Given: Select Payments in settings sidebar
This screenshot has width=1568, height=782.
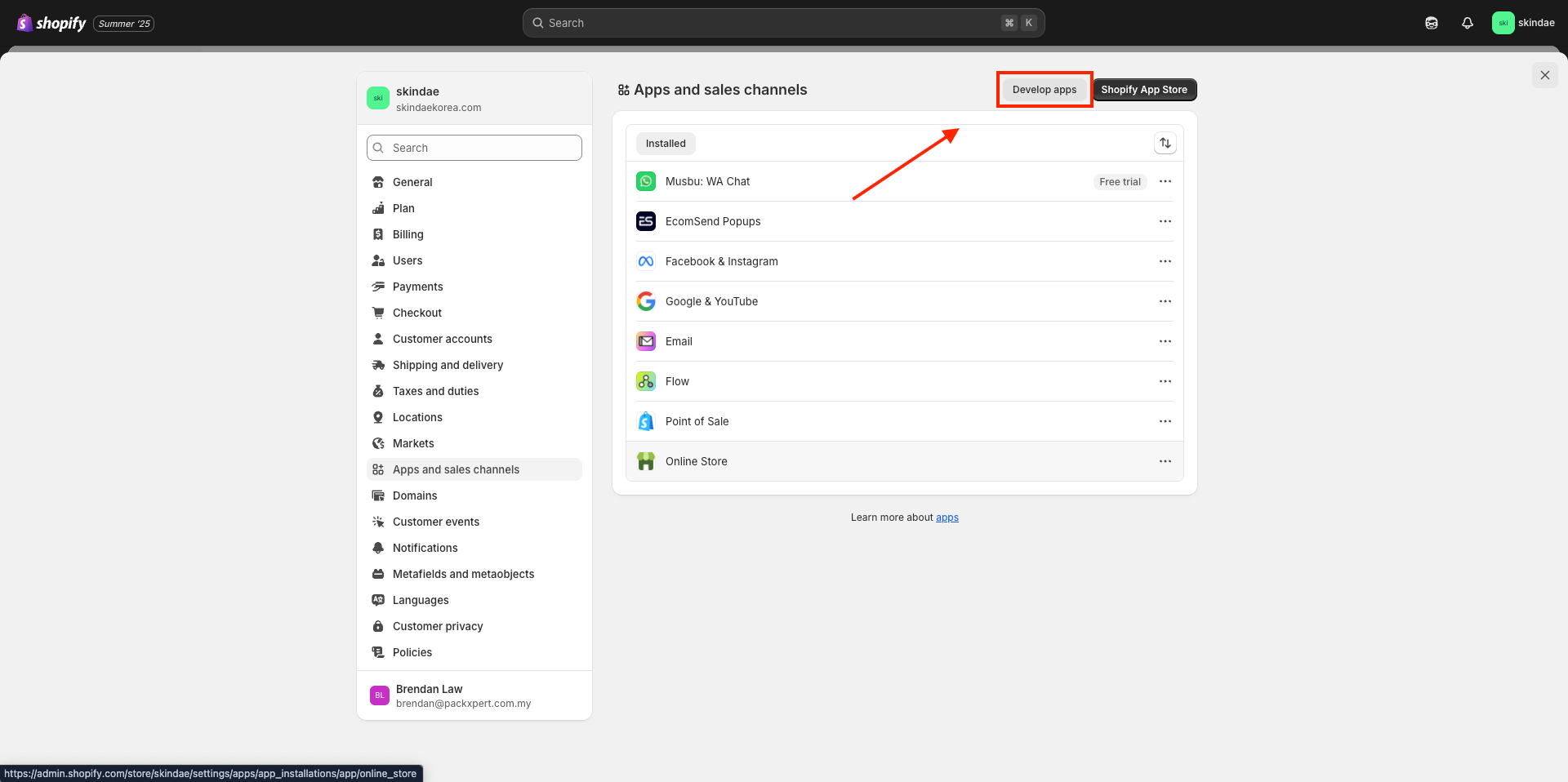Looking at the screenshot, I should pyautogui.click(x=474, y=287).
